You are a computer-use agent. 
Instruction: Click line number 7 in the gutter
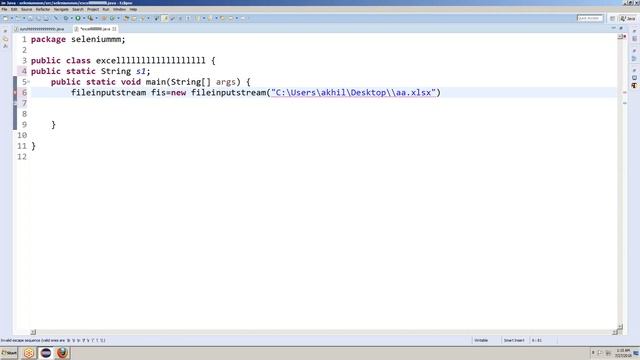(x=24, y=103)
